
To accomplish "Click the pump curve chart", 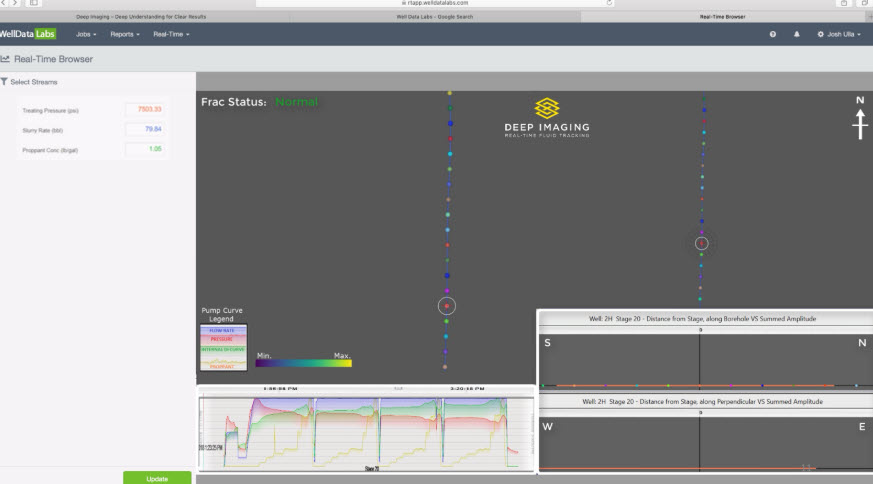I will pos(366,429).
